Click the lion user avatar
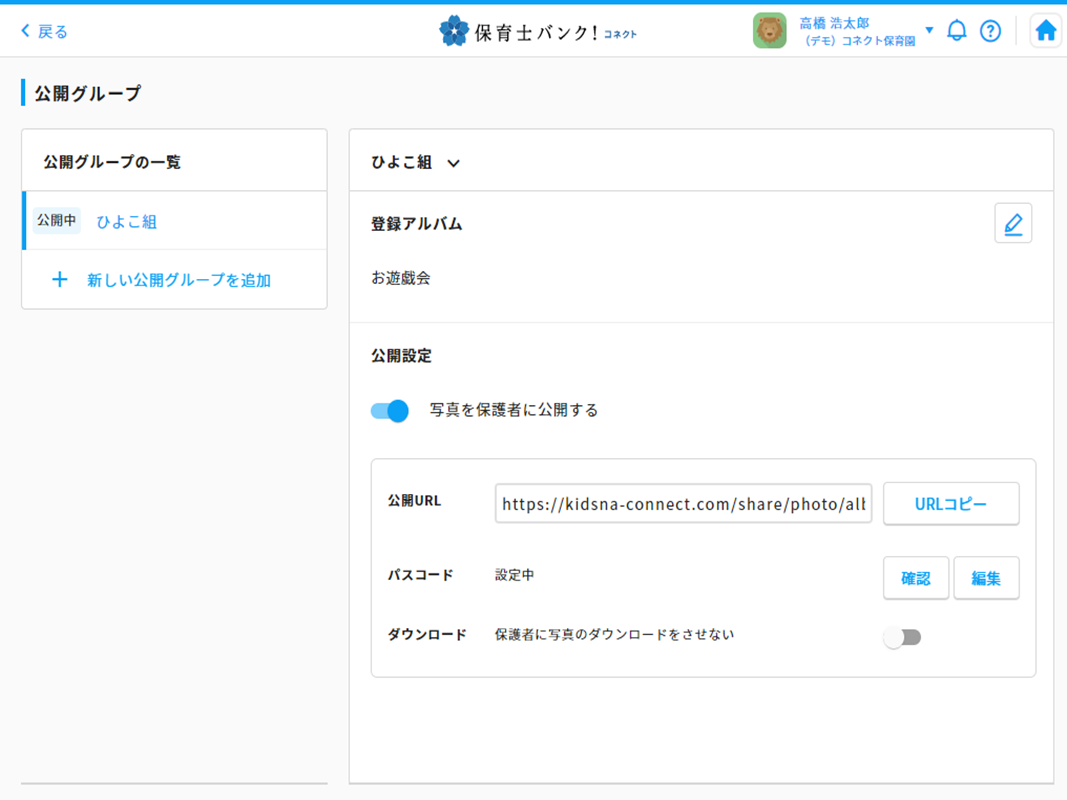The height and width of the screenshot is (800, 1067). 769,31
